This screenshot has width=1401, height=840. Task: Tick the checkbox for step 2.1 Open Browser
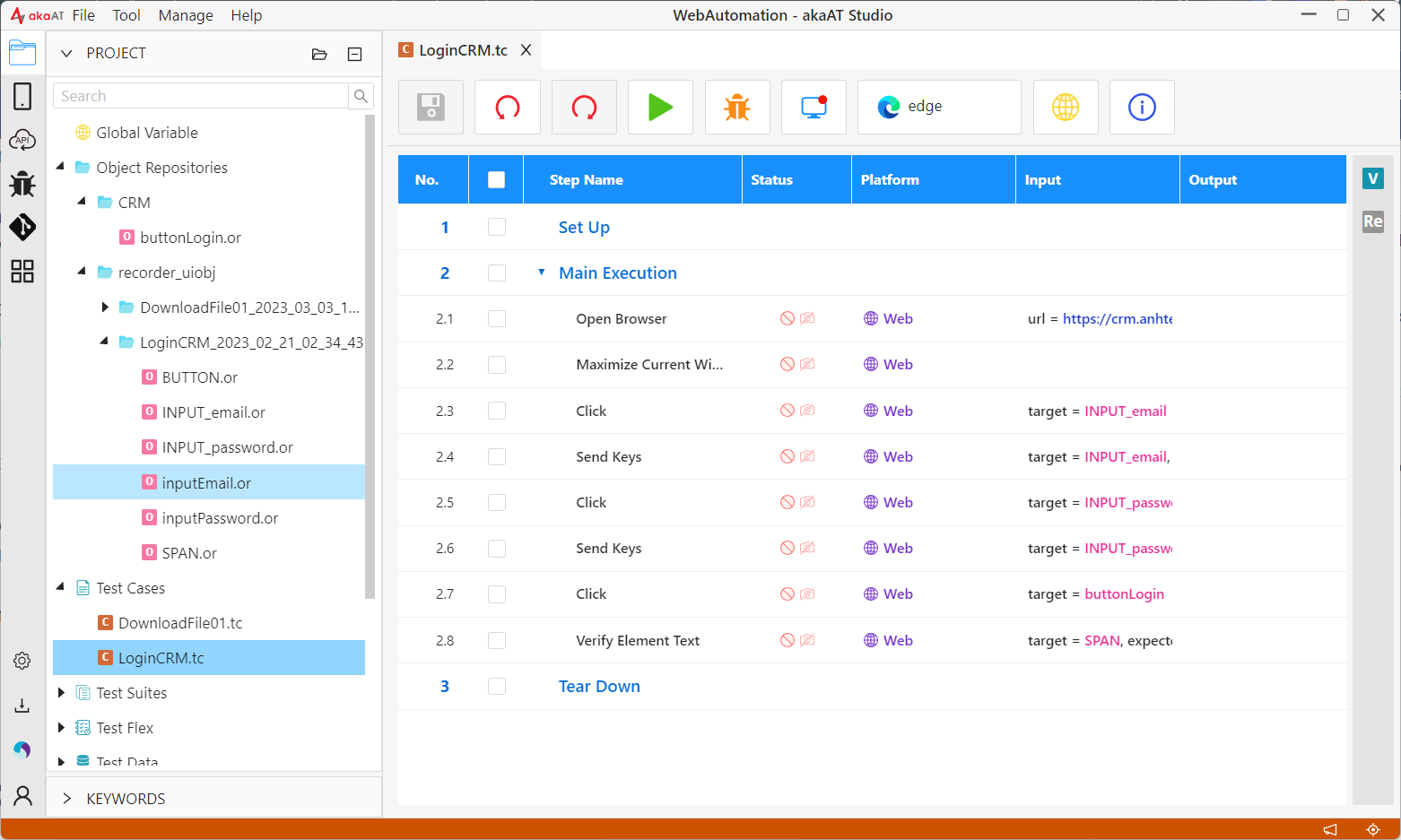click(x=497, y=319)
